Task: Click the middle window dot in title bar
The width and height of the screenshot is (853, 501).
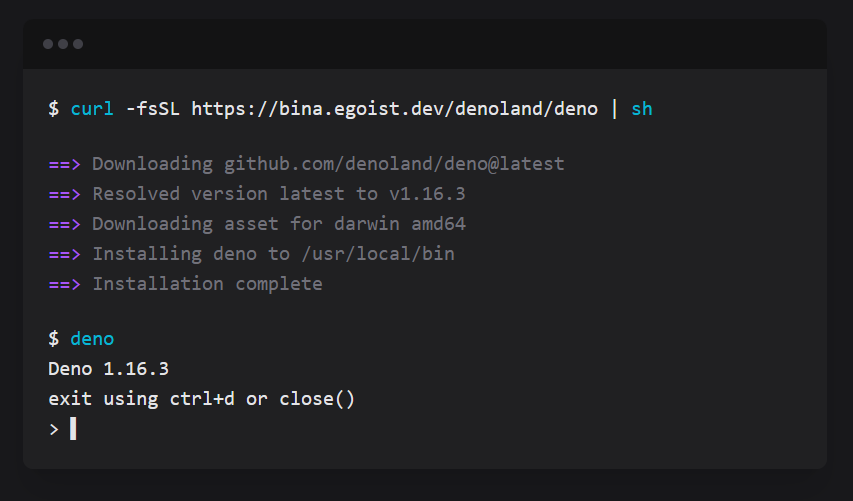Action: 63,44
